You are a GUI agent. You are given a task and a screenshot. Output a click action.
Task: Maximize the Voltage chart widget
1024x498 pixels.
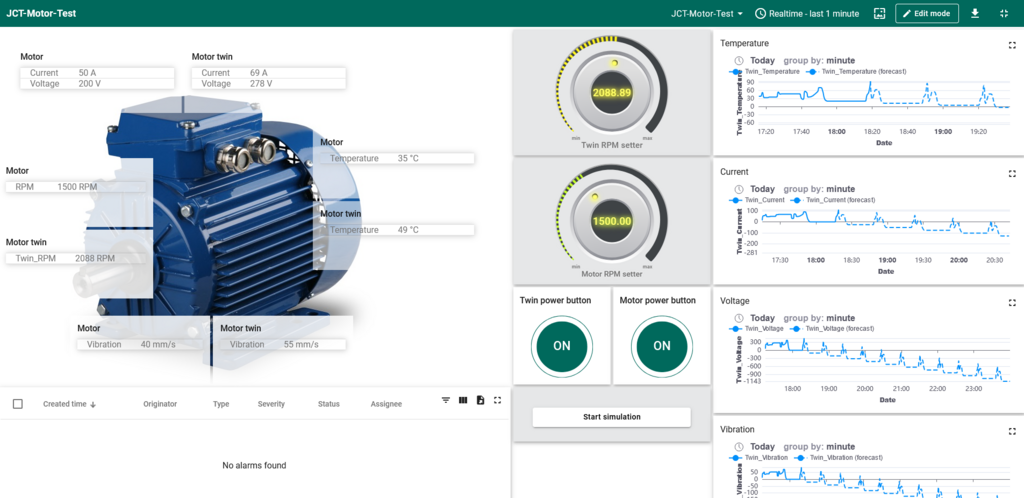1011,301
